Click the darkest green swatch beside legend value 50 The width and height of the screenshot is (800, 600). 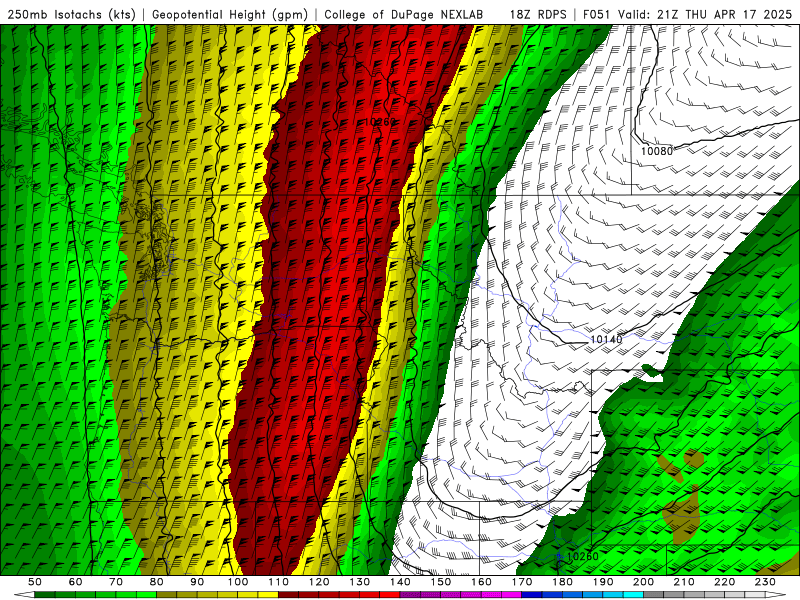(x=44, y=595)
